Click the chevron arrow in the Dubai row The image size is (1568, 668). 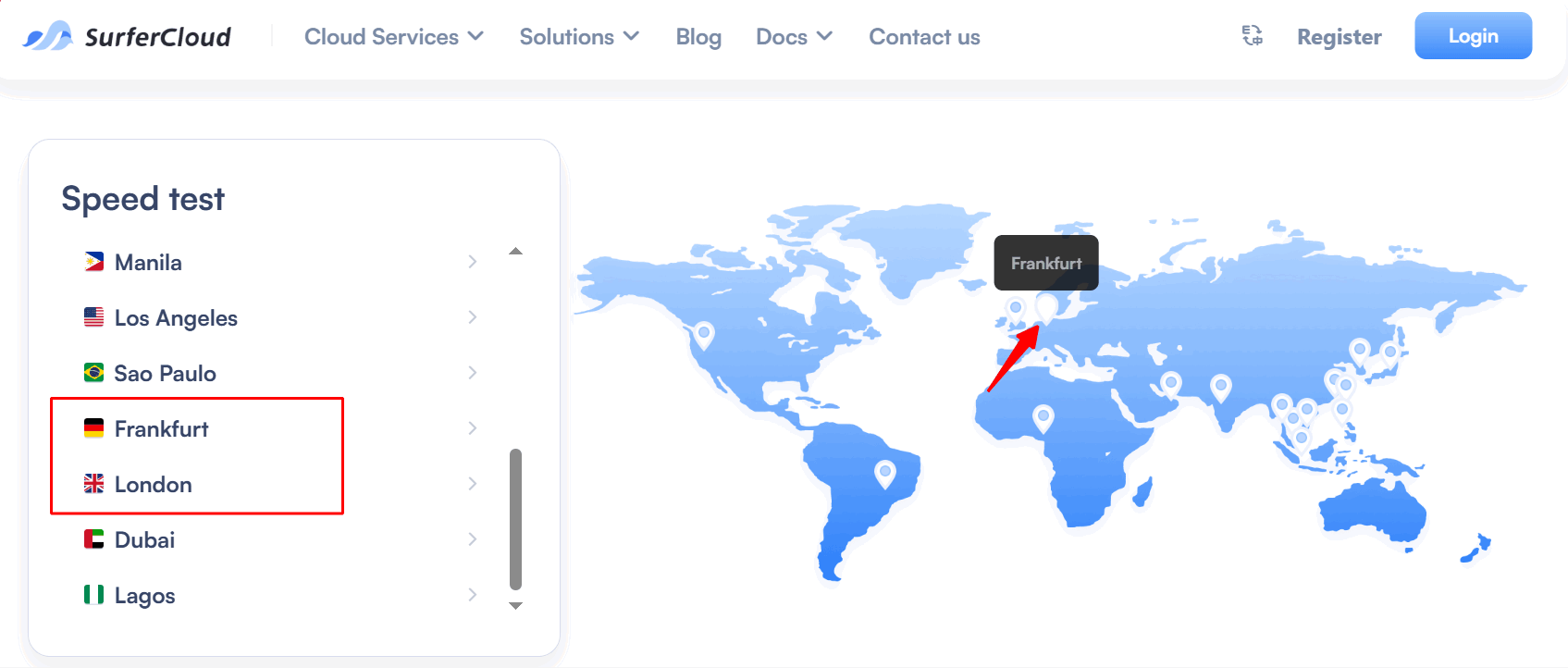(x=472, y=539)
